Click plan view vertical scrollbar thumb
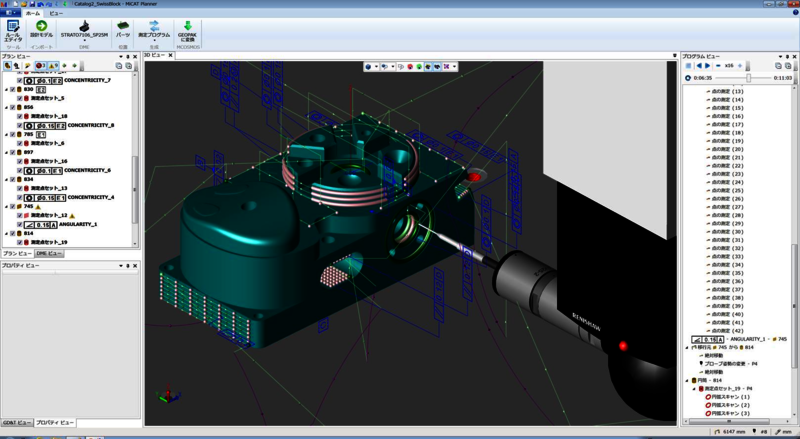This screenshot has height=439, width=800. click(135, 189)
